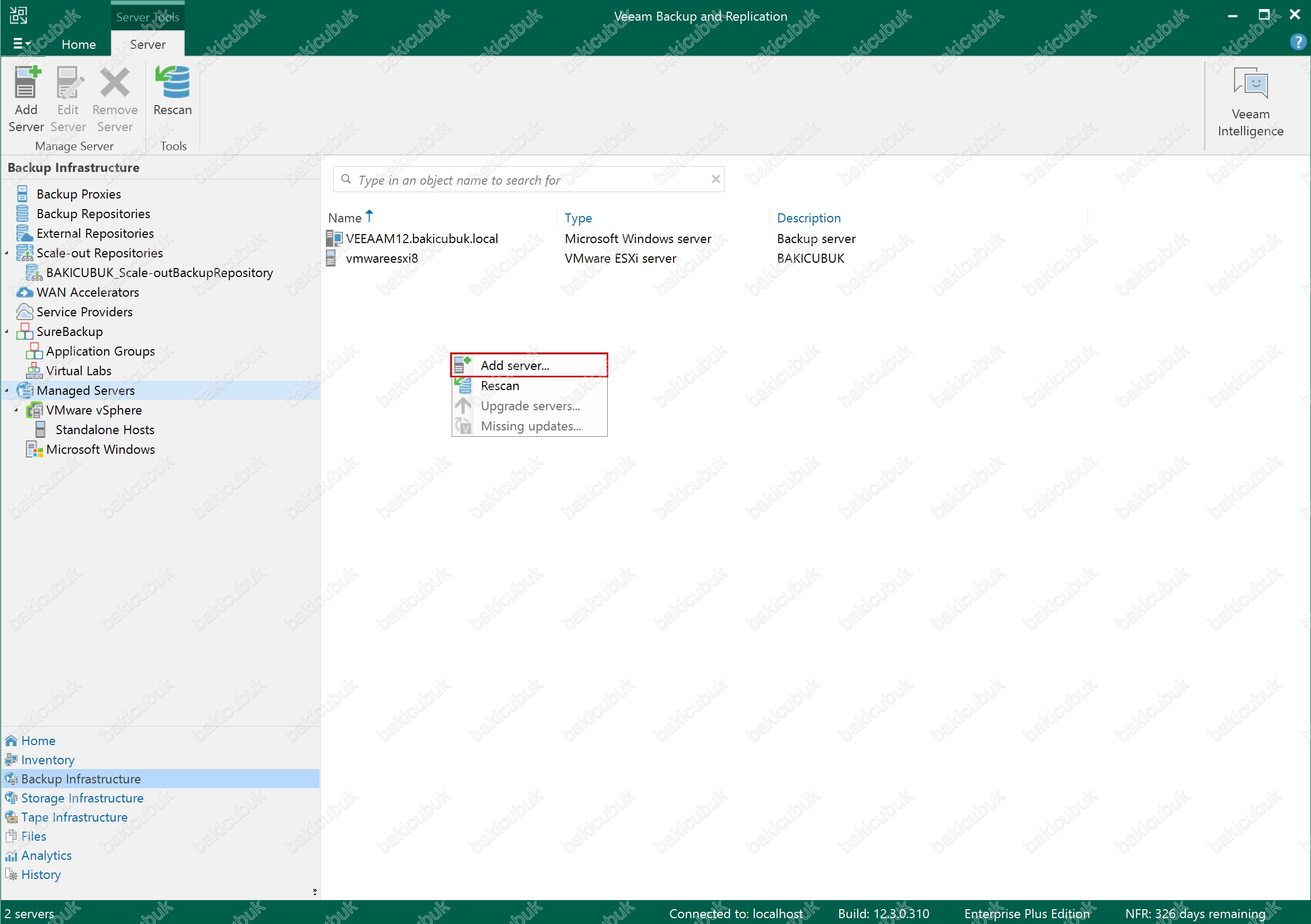The height and width of the screenshot is (924, 1311).
Task: Click the Scale-out Repositories tree icon
Action: 24,253
